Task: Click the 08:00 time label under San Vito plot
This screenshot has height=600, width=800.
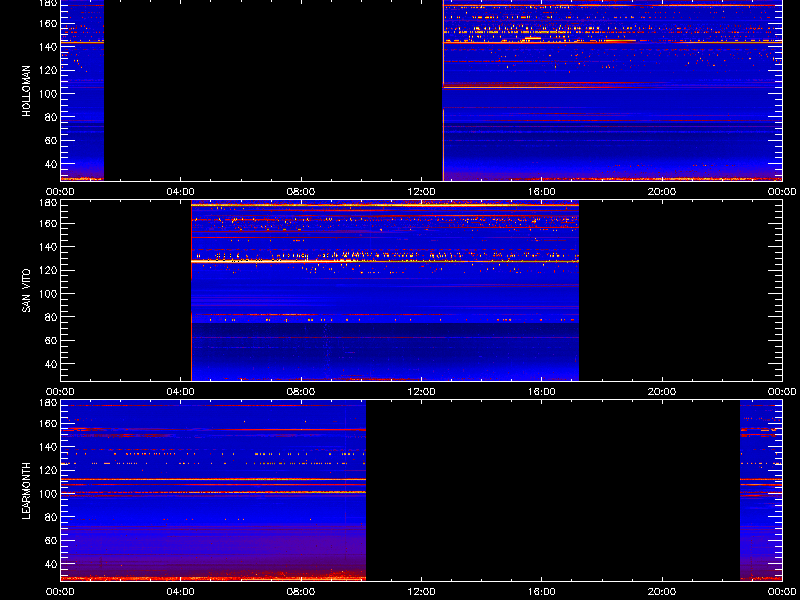Action: click(x=301, y=392)
